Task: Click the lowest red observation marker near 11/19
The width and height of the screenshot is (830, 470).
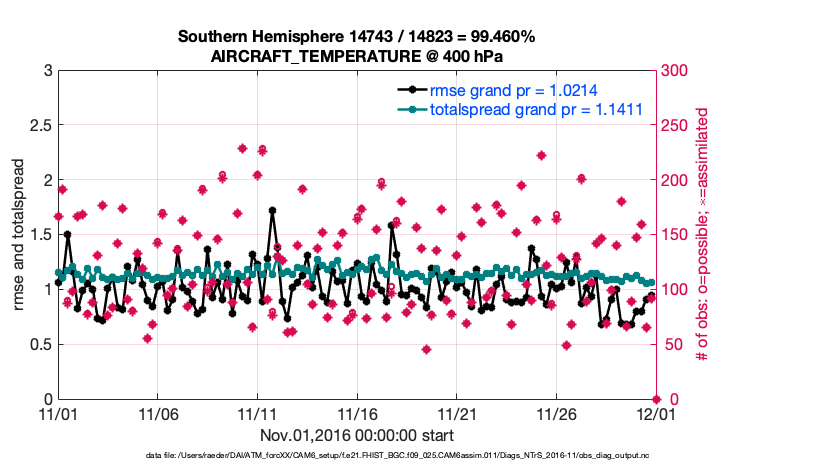Action: point(427,349)
